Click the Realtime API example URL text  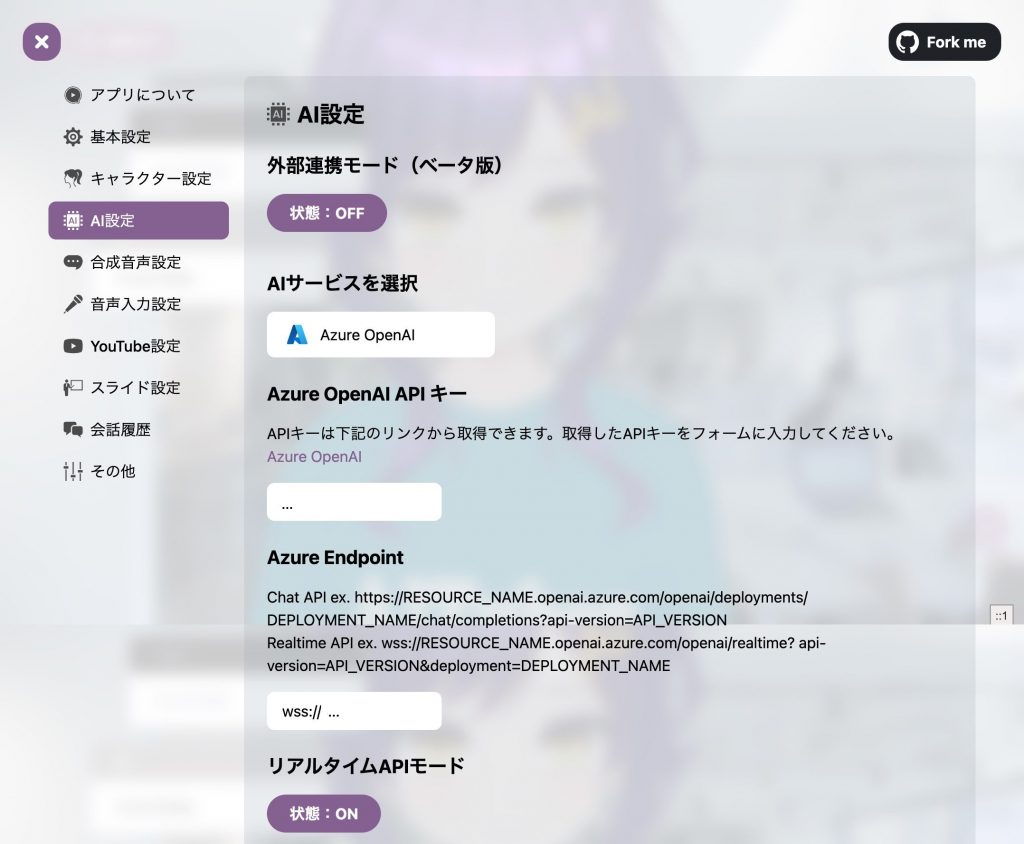click(x=547, y=654)
